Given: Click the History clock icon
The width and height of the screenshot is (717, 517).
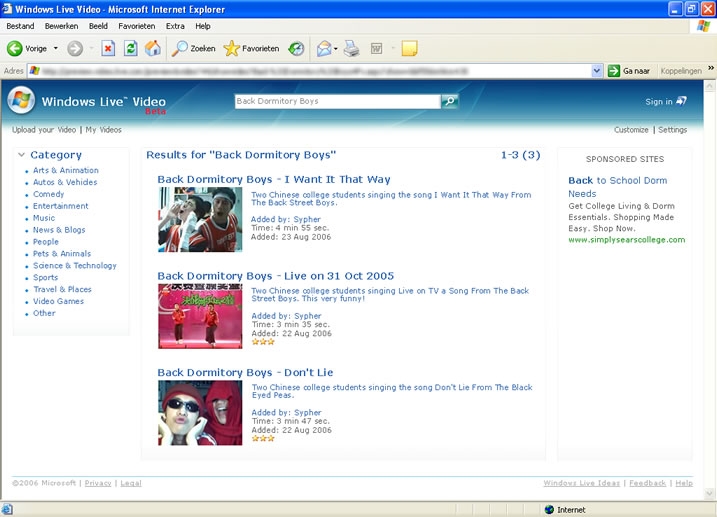Looking at the screenshot, I should [x=296, y=48].
